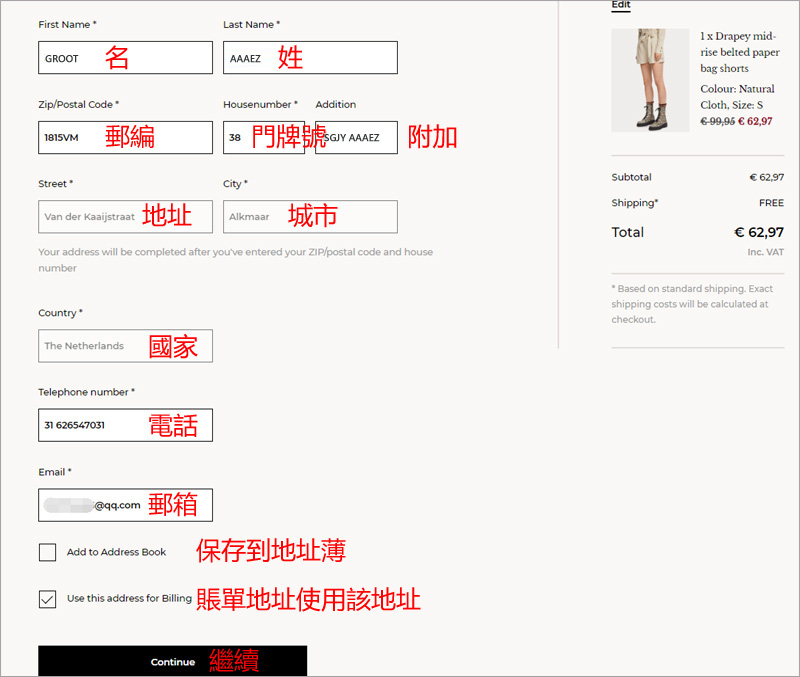
Task: Click the Use this address for Billing label
Action: pos(128,599)
